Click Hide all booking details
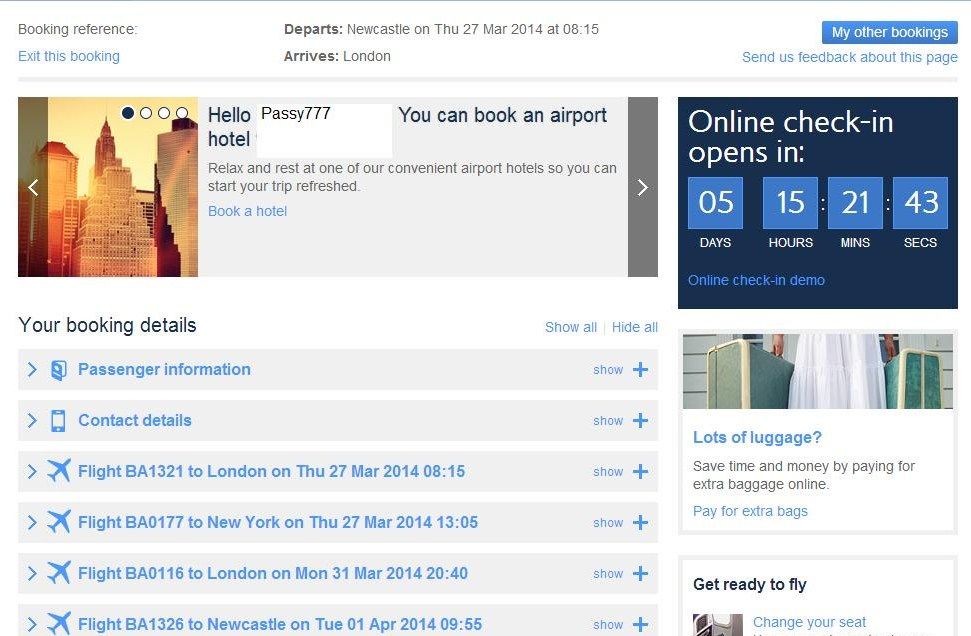 [x=634, y=327]
